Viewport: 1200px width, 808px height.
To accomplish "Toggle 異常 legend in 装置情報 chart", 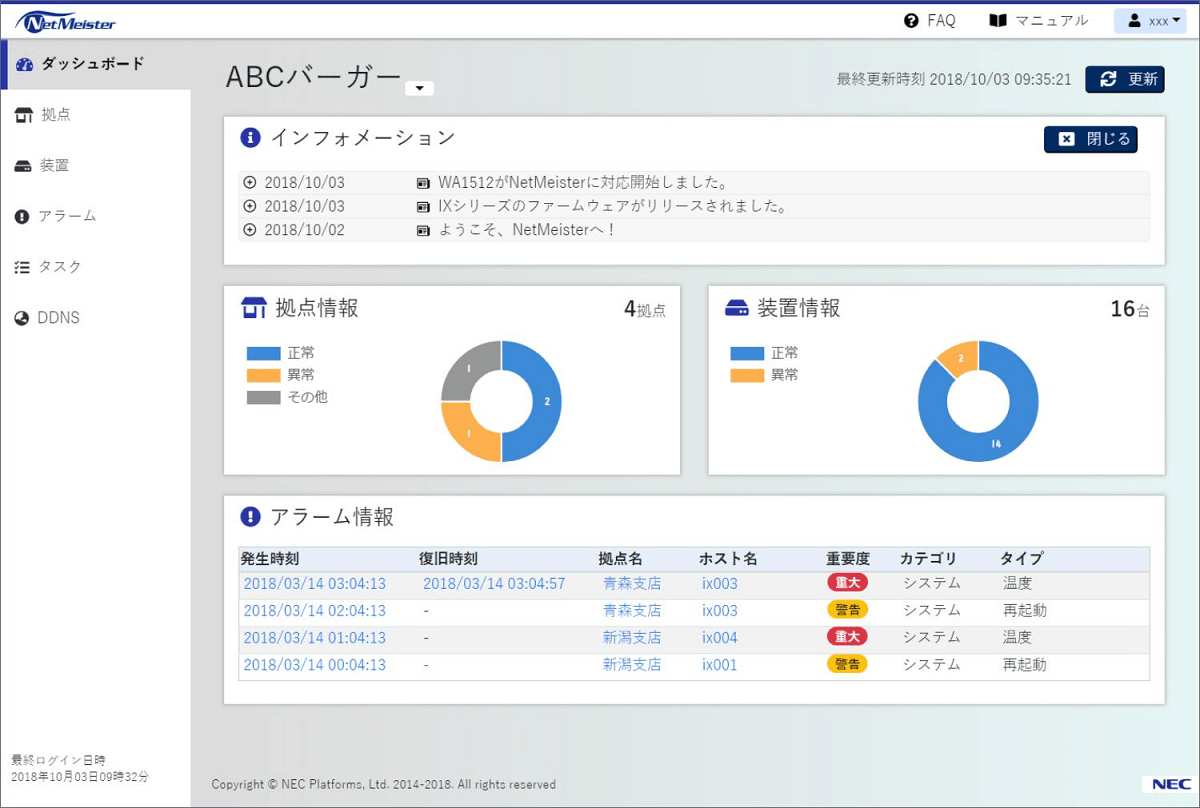I will pos(747,375).
